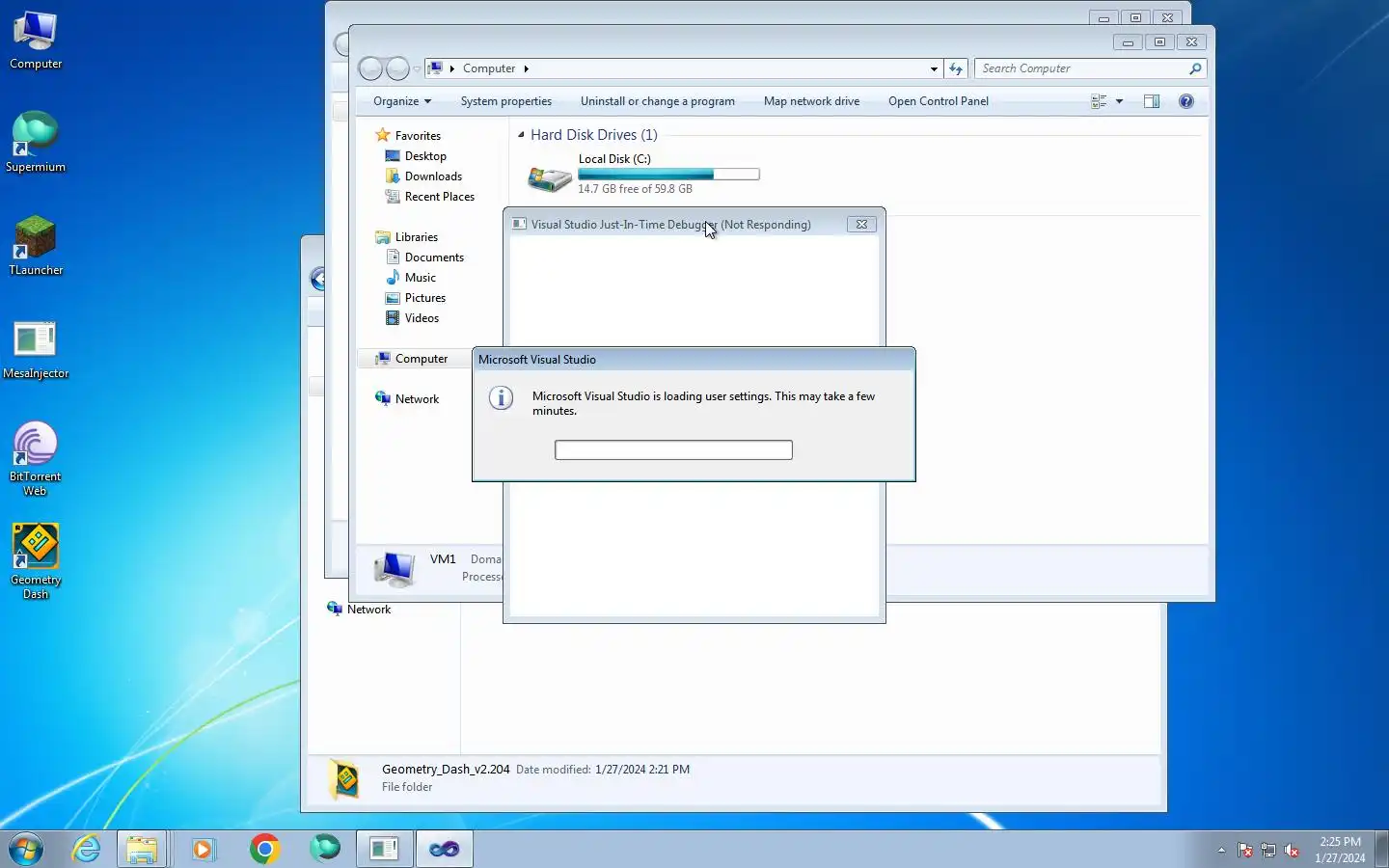
Task: Click the taskbar clock showing 2:25 PM
Action: [1340, 850]
